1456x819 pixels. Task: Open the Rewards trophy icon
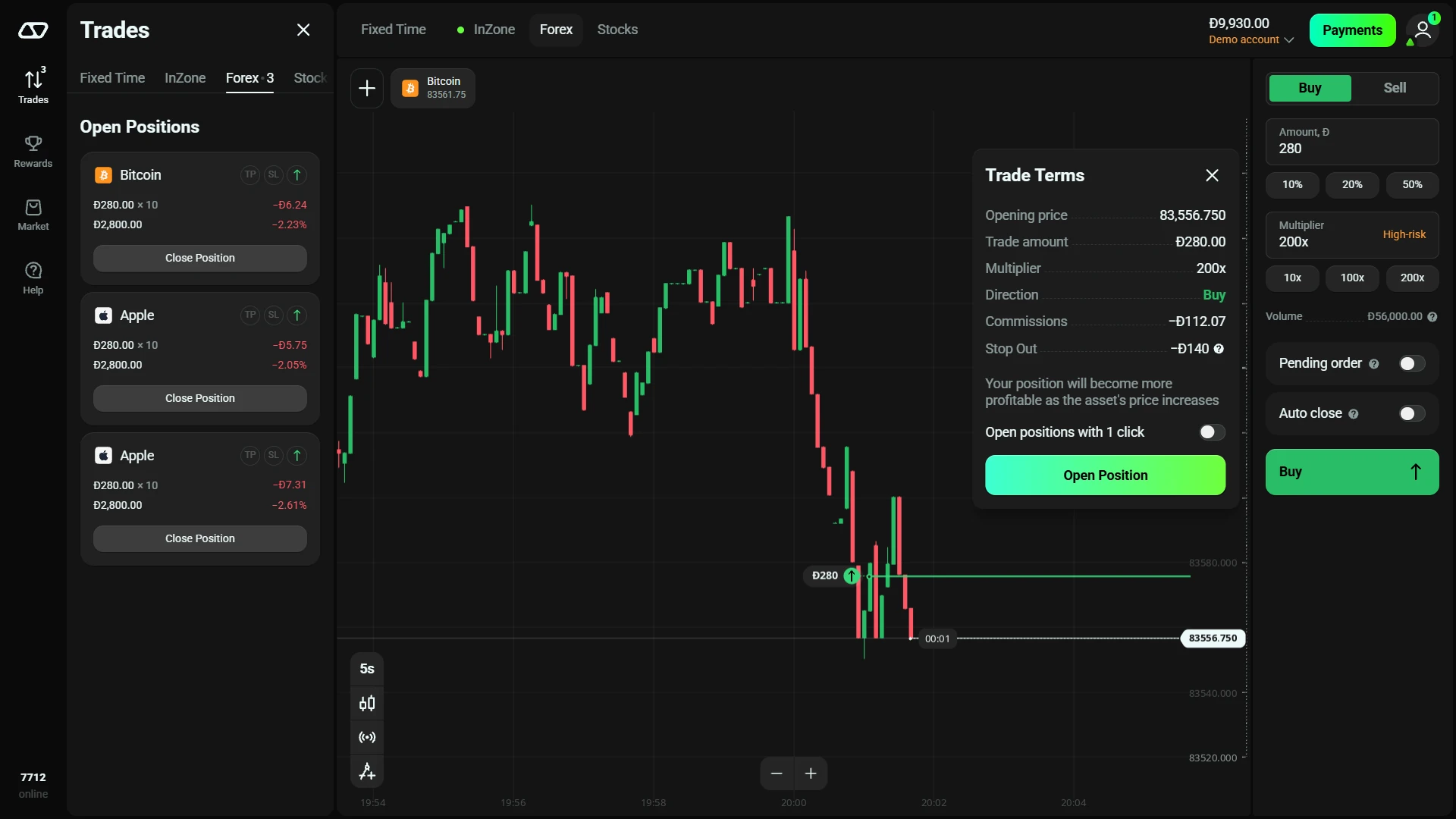pyautogui.click(x=33, y=151)
